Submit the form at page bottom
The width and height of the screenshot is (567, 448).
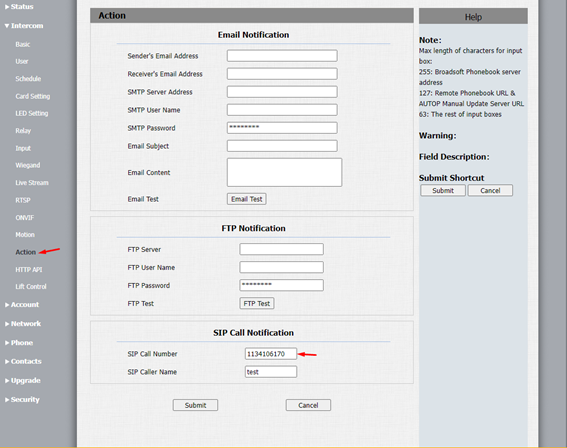(x=195, y=405)
